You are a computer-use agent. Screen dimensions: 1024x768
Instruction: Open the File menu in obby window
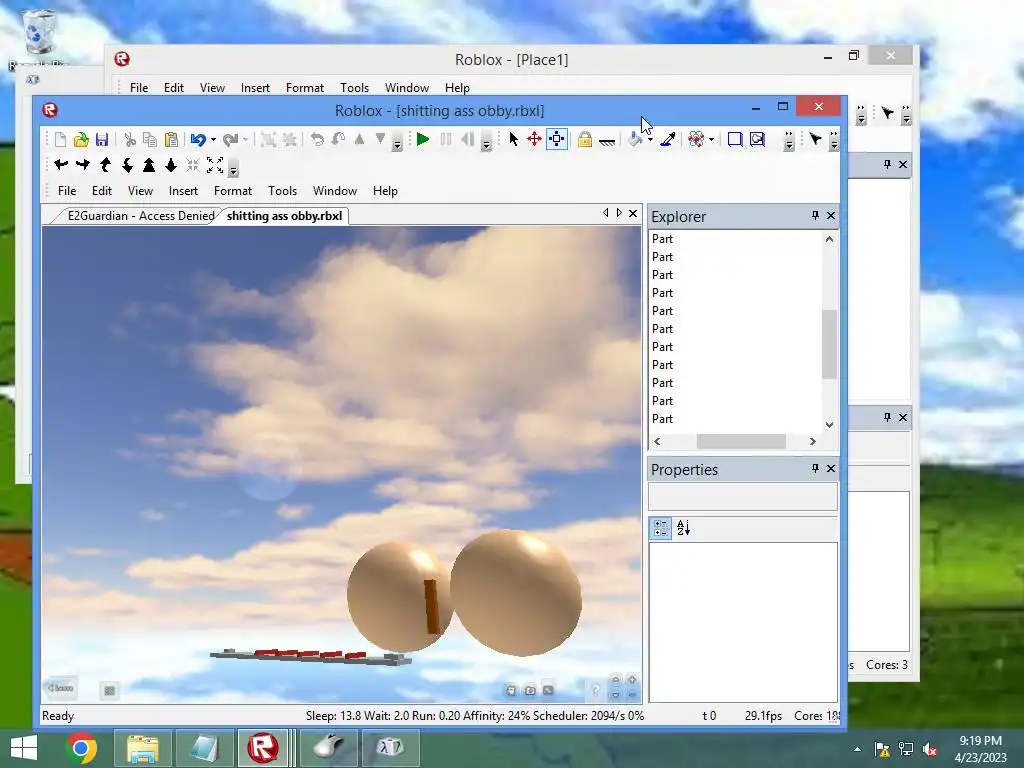click(67, 191)
